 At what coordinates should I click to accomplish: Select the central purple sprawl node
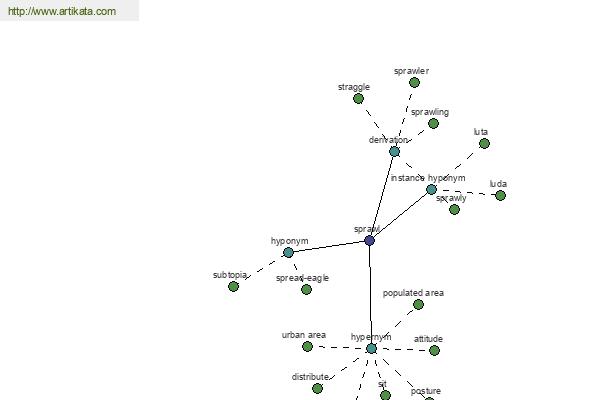pos(369,240)
